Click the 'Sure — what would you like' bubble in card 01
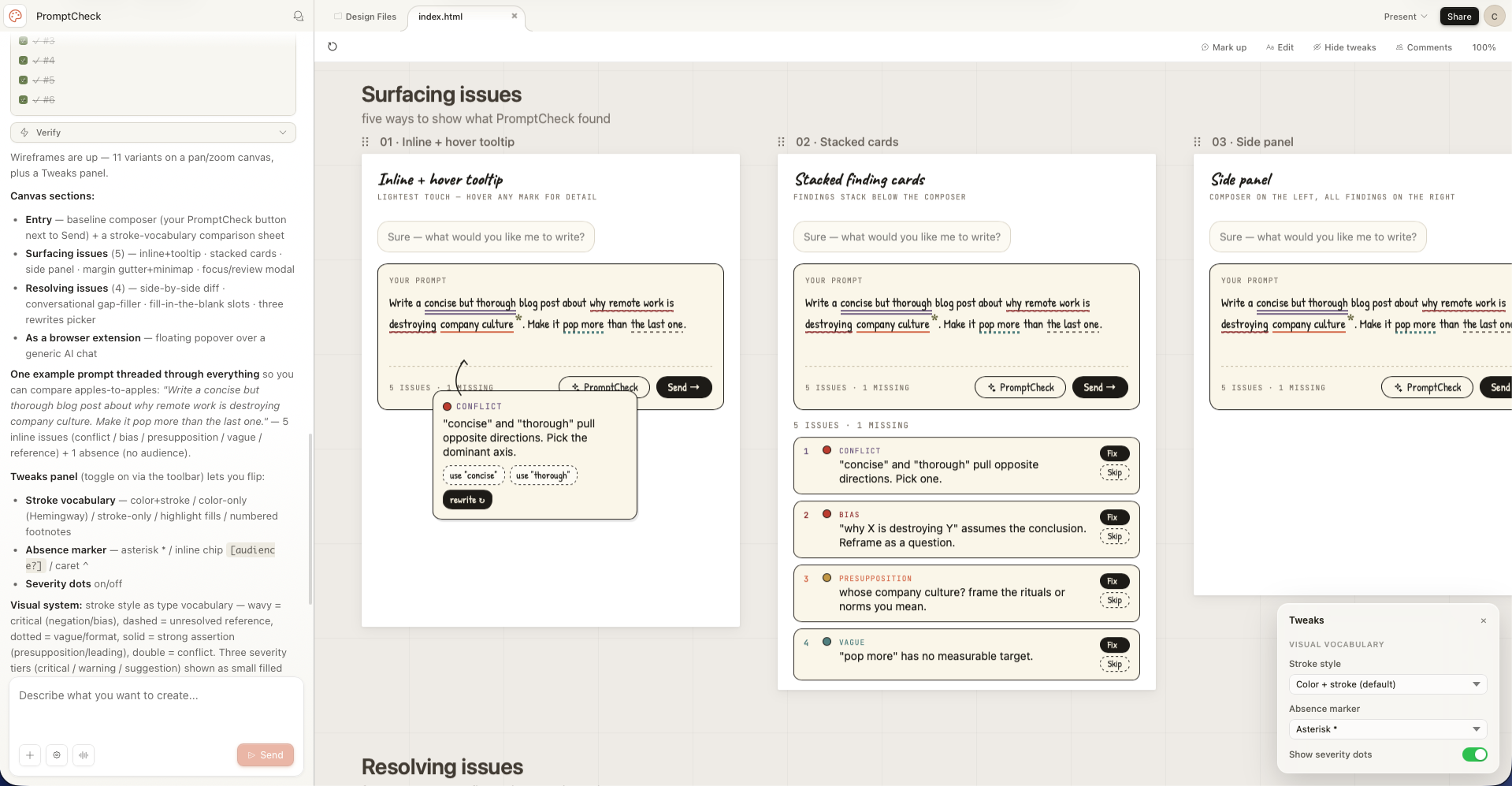 coord(486,237)
